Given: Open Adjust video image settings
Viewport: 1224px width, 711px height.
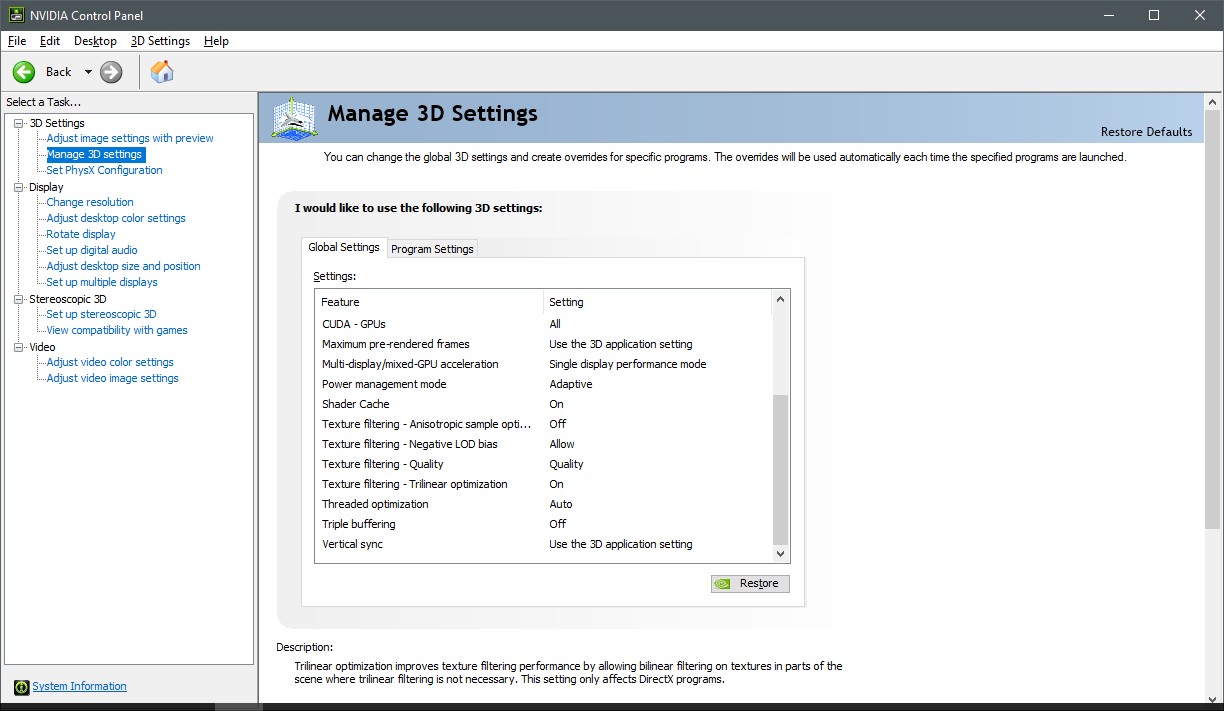Looking at the screenshot, I should tap(112, 378).
